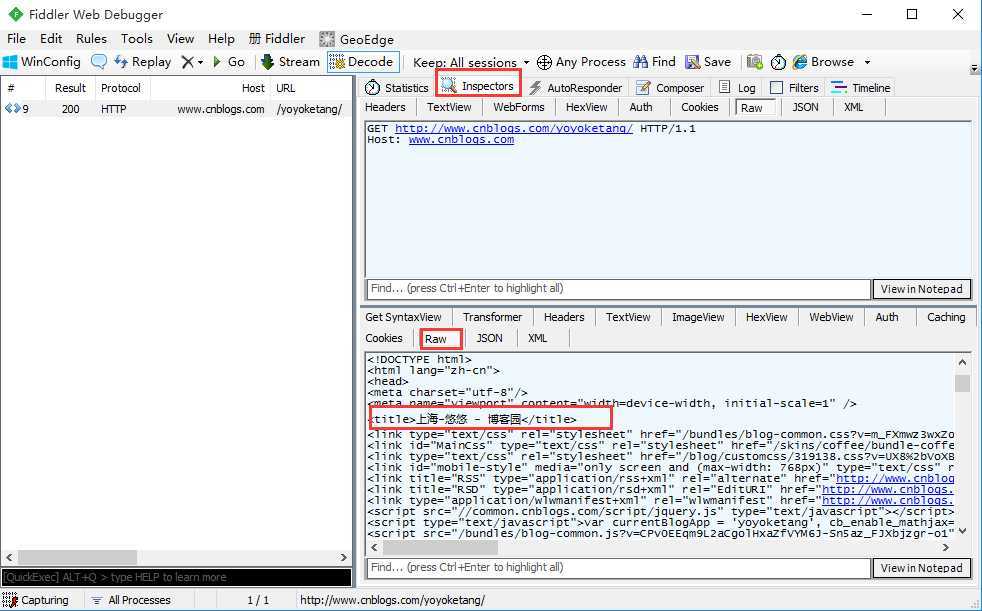This screenshot has height=611, width=982.
Task: Switch to the Timeline tab
Action: (860, 88)
